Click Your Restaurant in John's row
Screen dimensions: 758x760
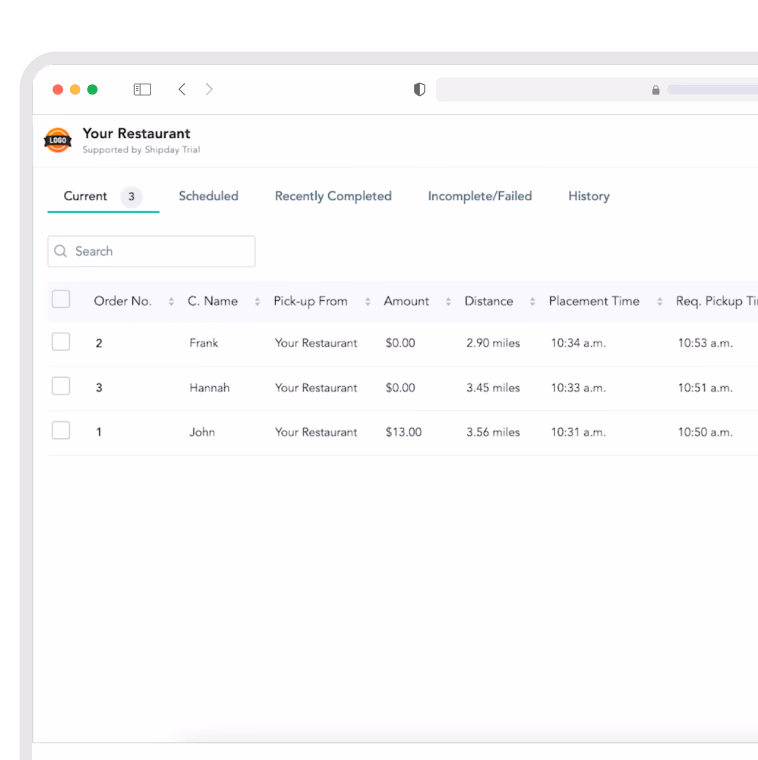pyautogui.click(x=316, y=432)
